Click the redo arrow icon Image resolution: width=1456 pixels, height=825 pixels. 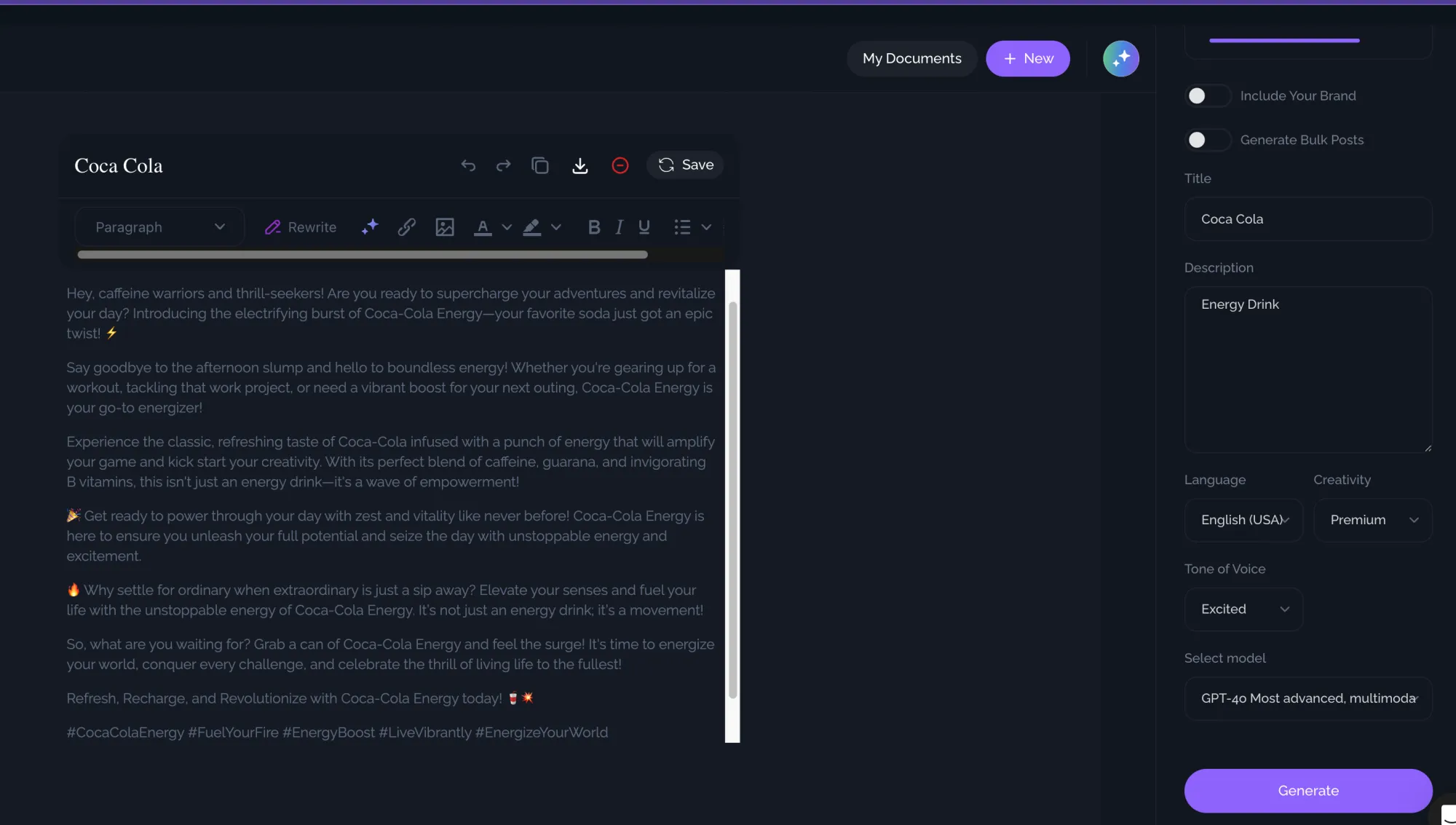tap(503, 165)
